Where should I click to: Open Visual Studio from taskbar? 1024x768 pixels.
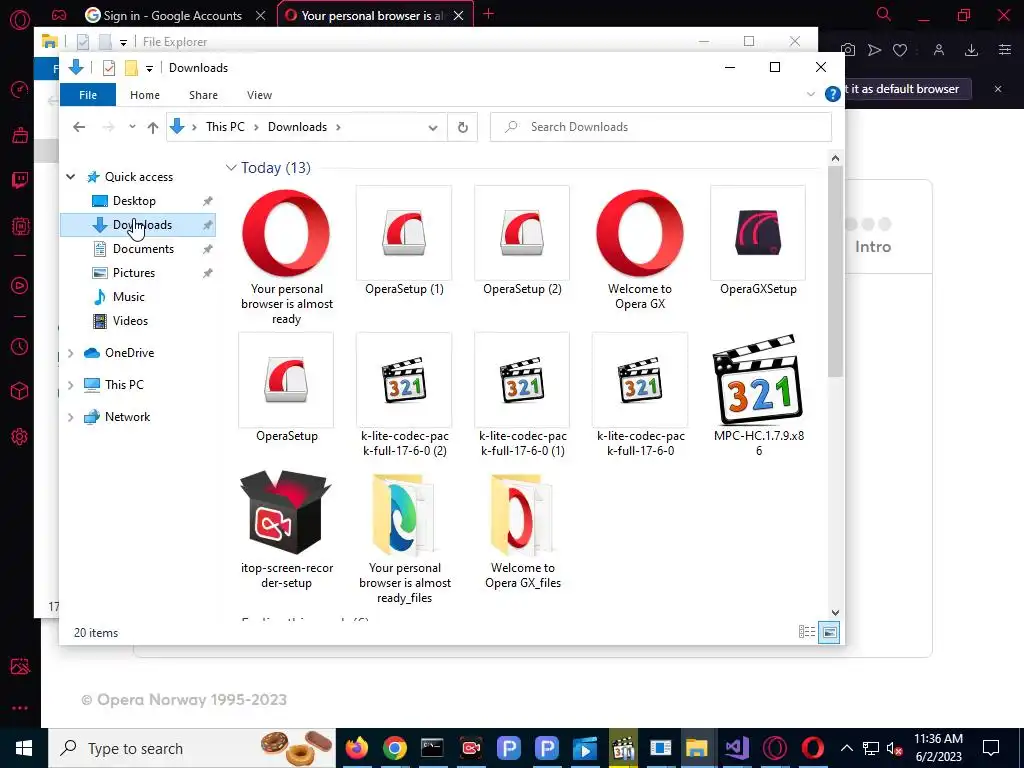pos(737,748)
